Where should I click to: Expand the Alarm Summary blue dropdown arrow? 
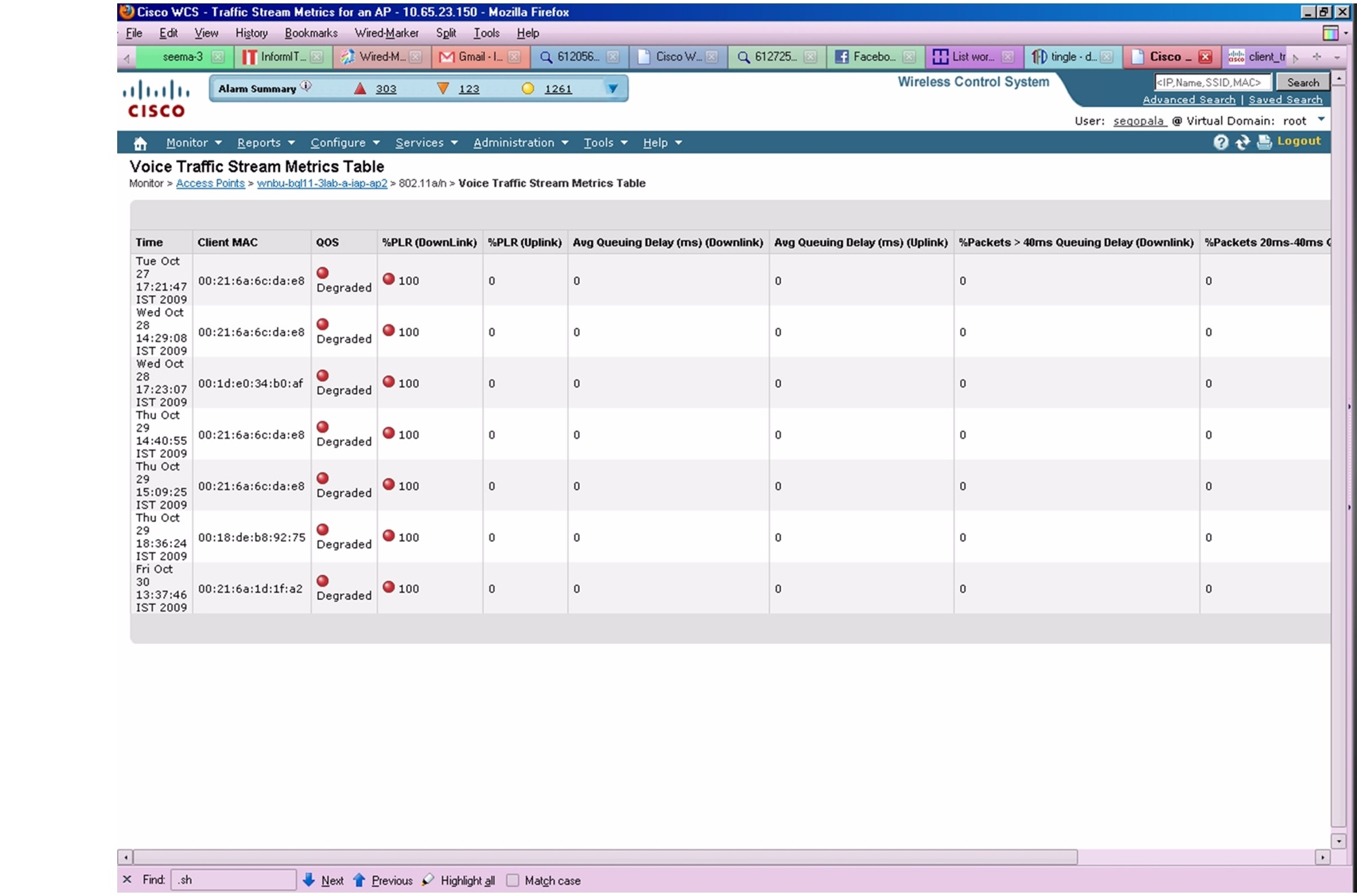coord(612,88)
